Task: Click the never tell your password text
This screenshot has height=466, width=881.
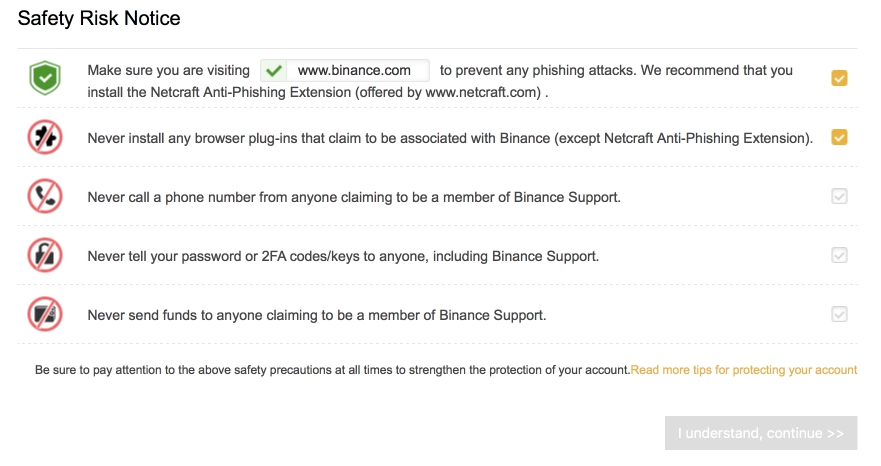Action: (x=343, y=256)
